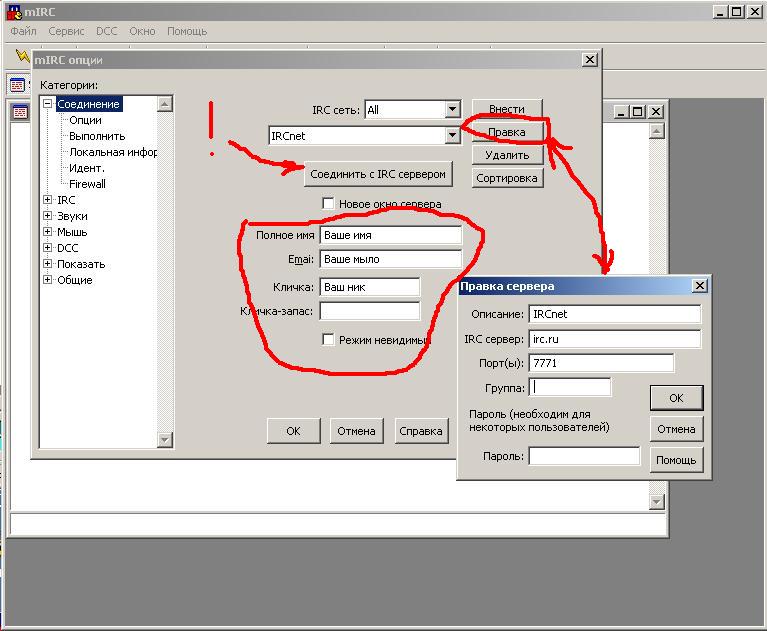Click the lightning bolt connect toolbar icon

(x=21, y=55)
